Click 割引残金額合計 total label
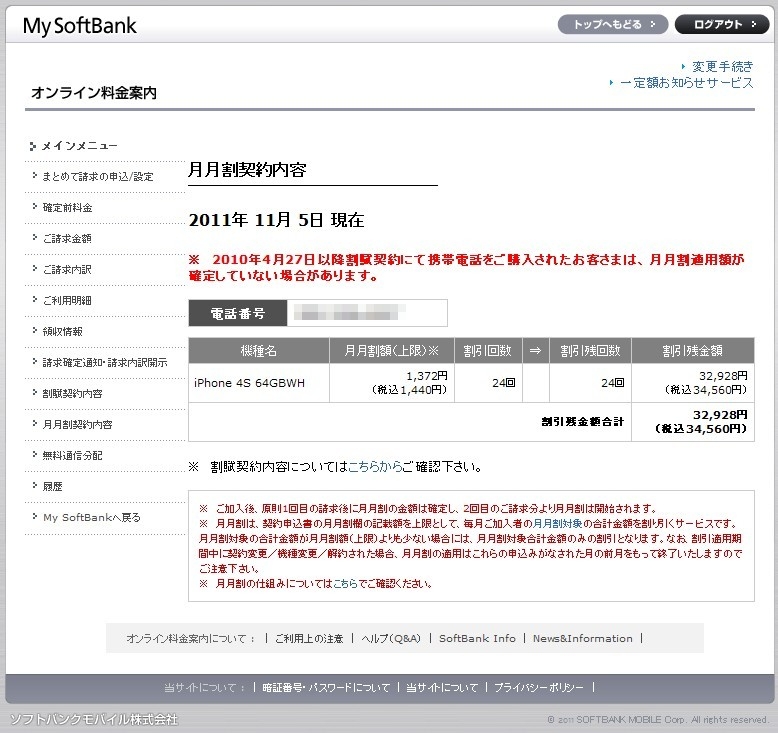Viewport: 778px width, 733px height. tap(583, 422)
